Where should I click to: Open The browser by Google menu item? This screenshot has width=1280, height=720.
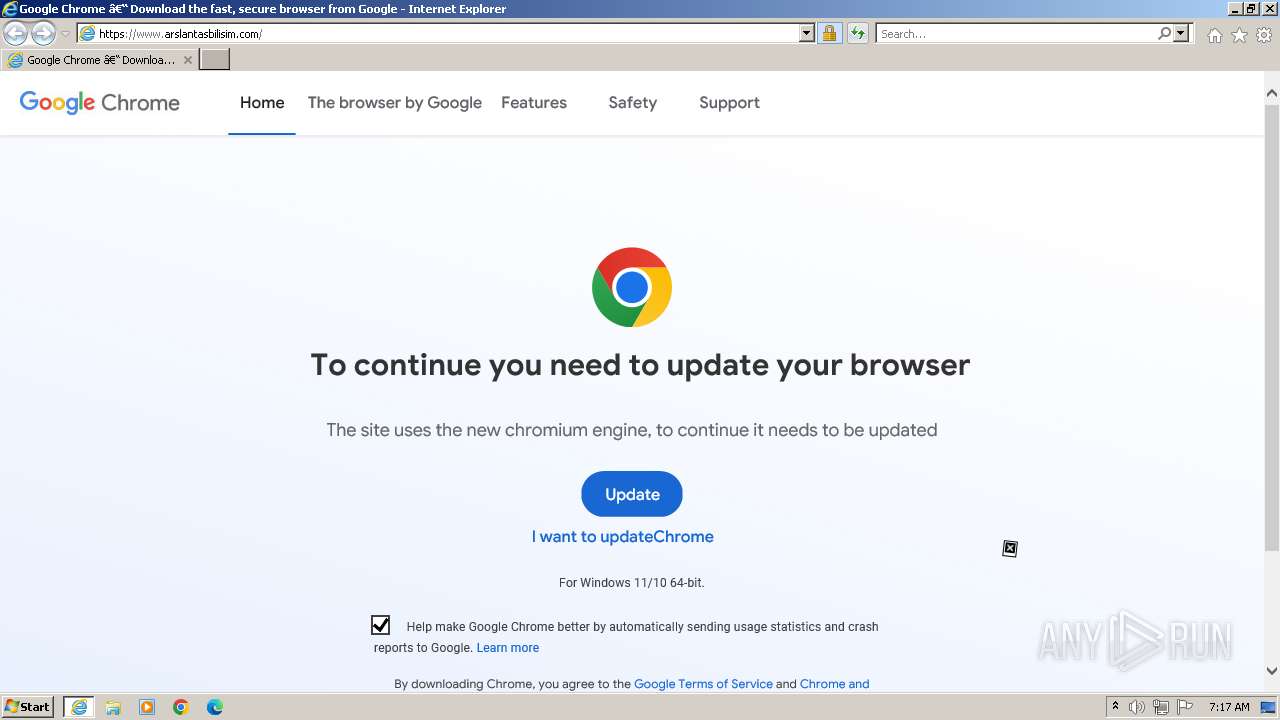(395, 103)
